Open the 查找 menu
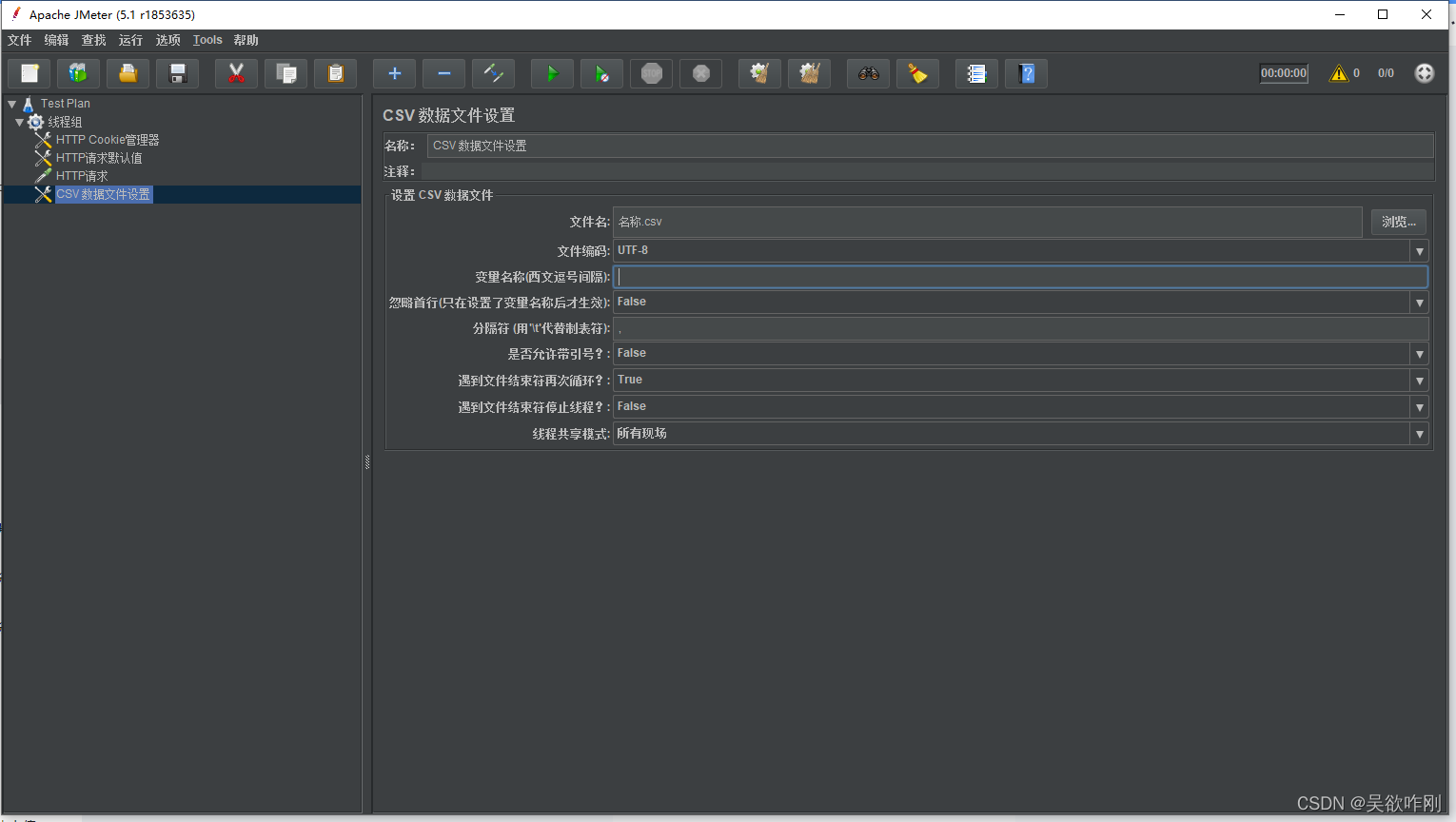The image size is (1456, 822). point(94,40)
